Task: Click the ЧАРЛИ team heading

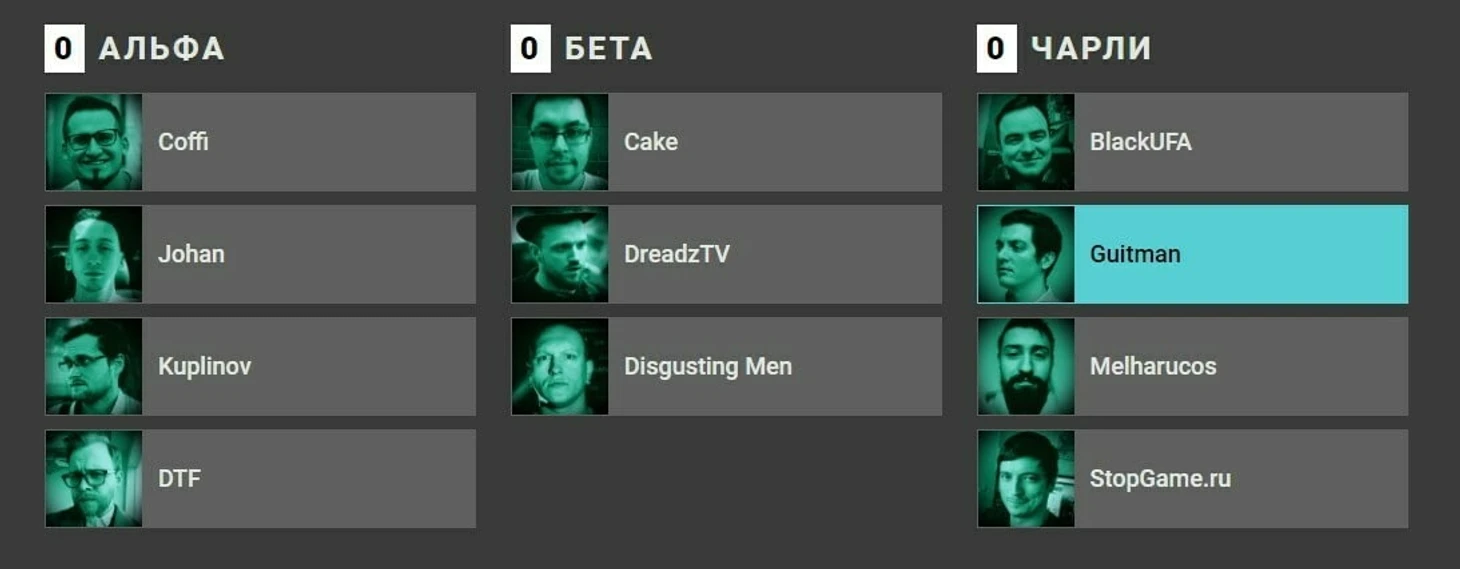Action: [1090, 49]
